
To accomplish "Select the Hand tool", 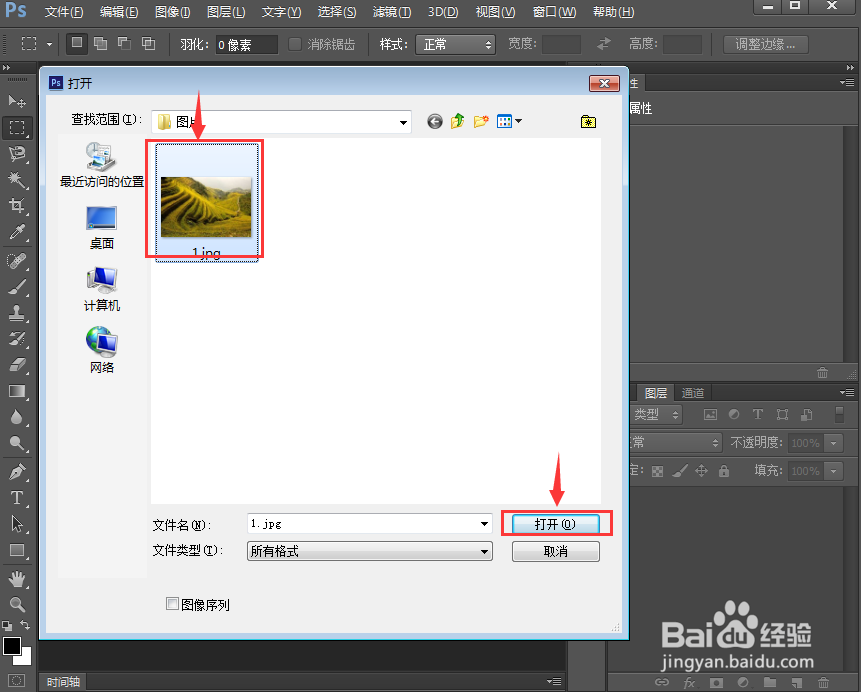I will (x=17, y=578).
